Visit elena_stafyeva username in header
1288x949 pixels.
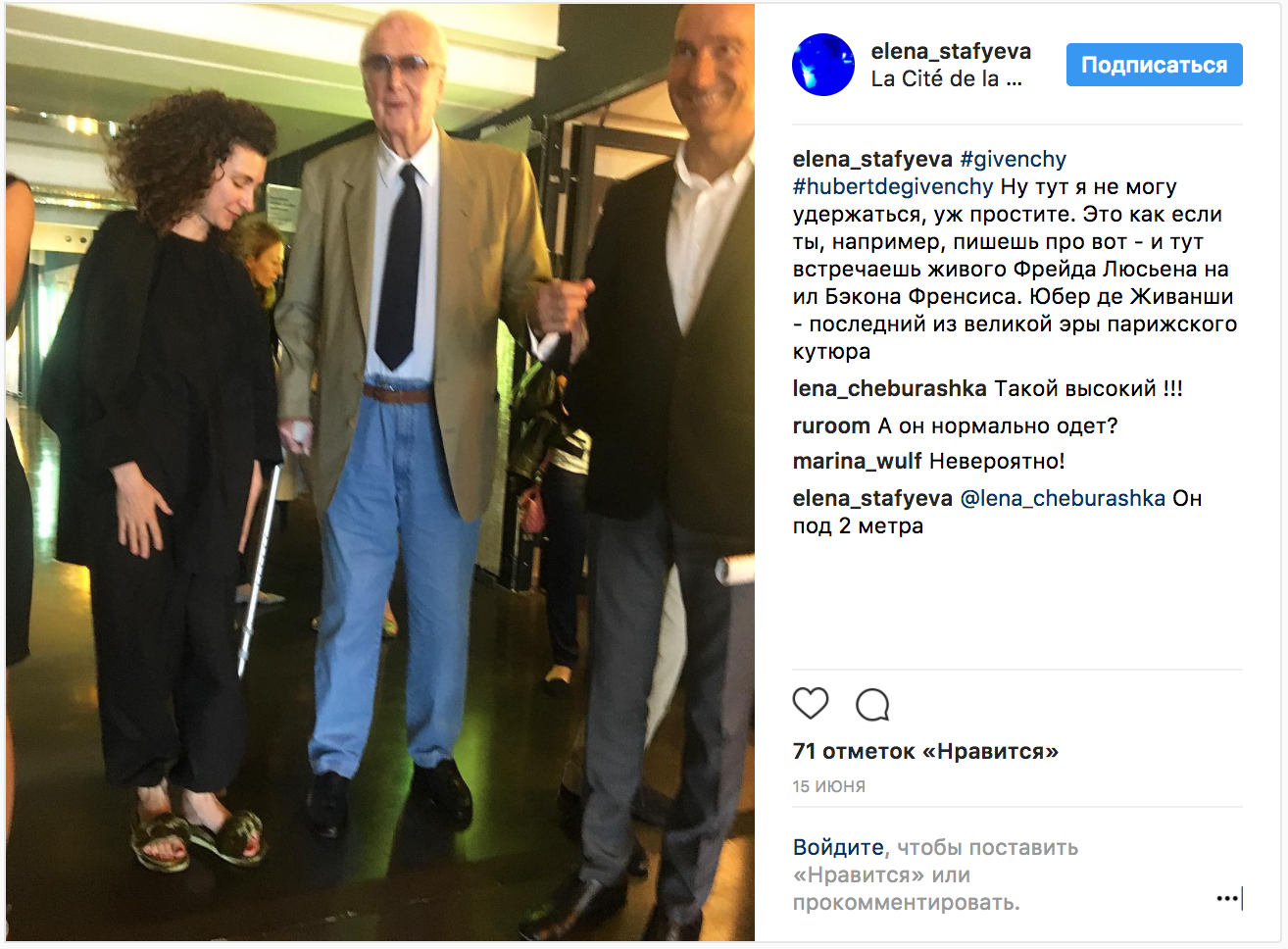(951, 51)
